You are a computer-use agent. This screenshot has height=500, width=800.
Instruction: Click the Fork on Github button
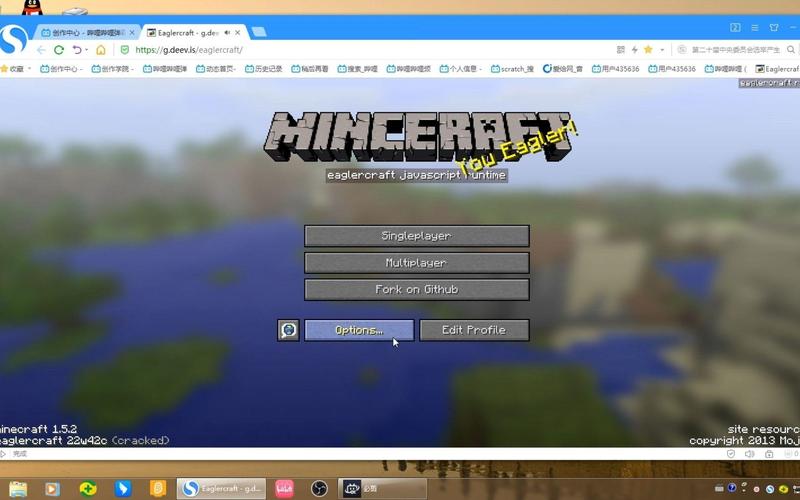pos(416,290)
